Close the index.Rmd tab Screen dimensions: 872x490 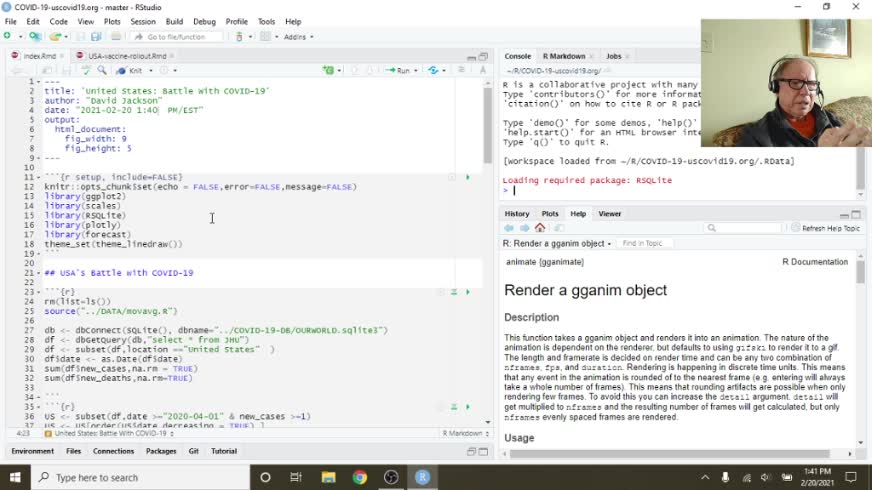62,56
